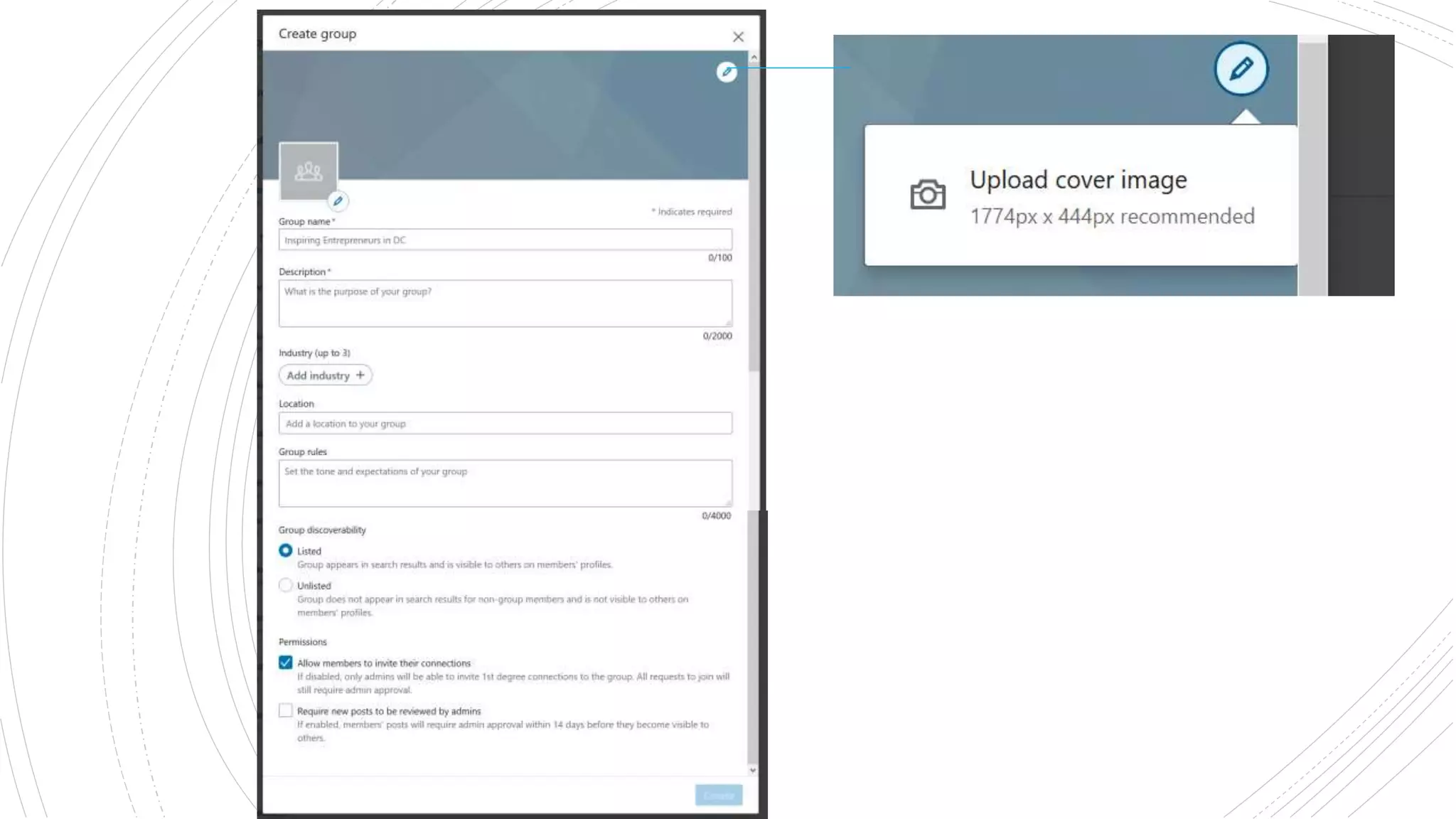Click the cover image edit pencil icon

(x=726, y=72)
